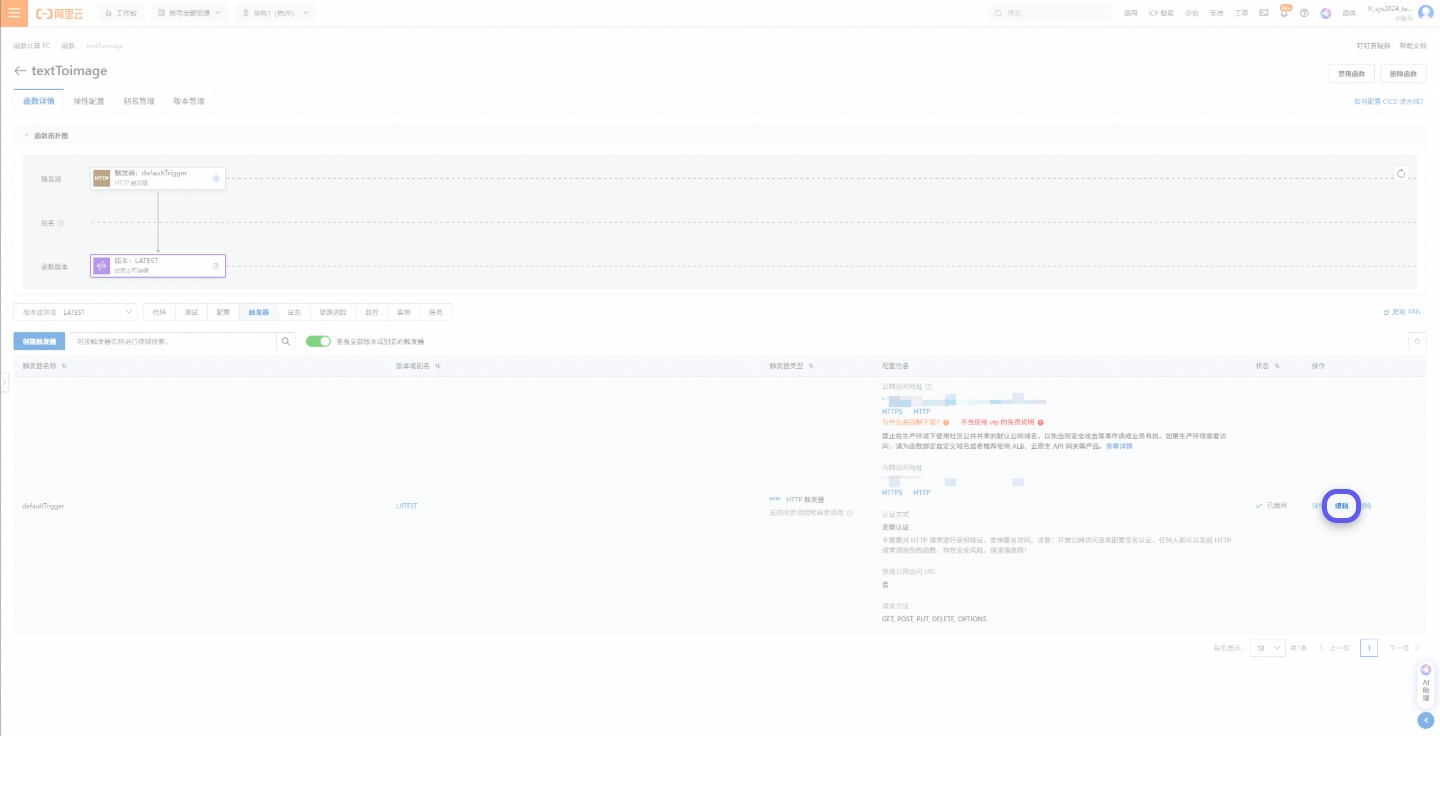Disable viewing triggers of all versions and aliases

click(318, 341)
